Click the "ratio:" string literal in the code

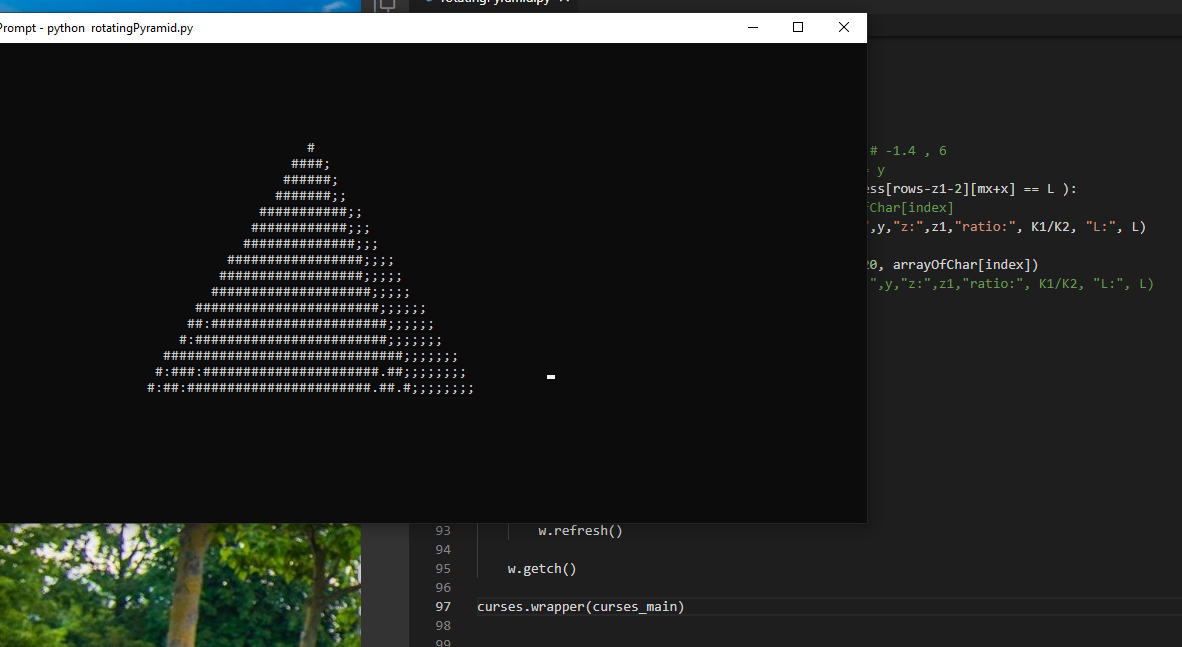pyautogui.click(x=983, y=226)
